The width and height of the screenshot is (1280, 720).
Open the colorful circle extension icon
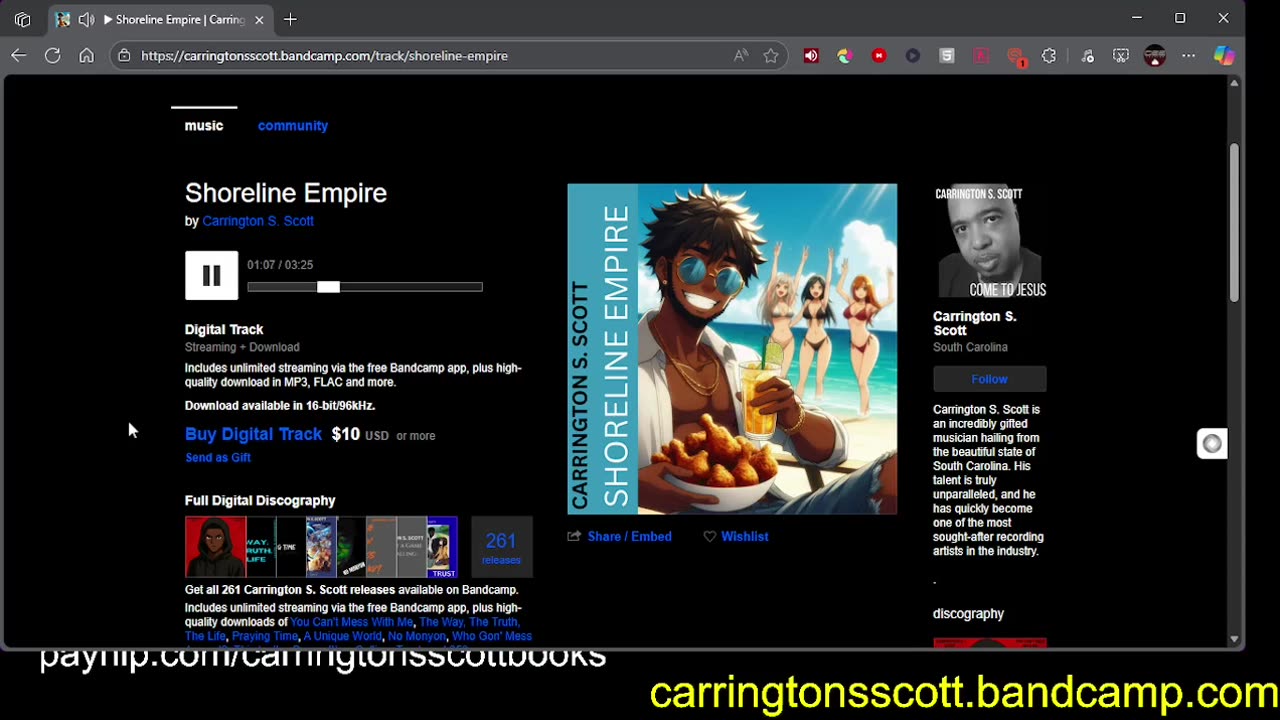(845, 56)
